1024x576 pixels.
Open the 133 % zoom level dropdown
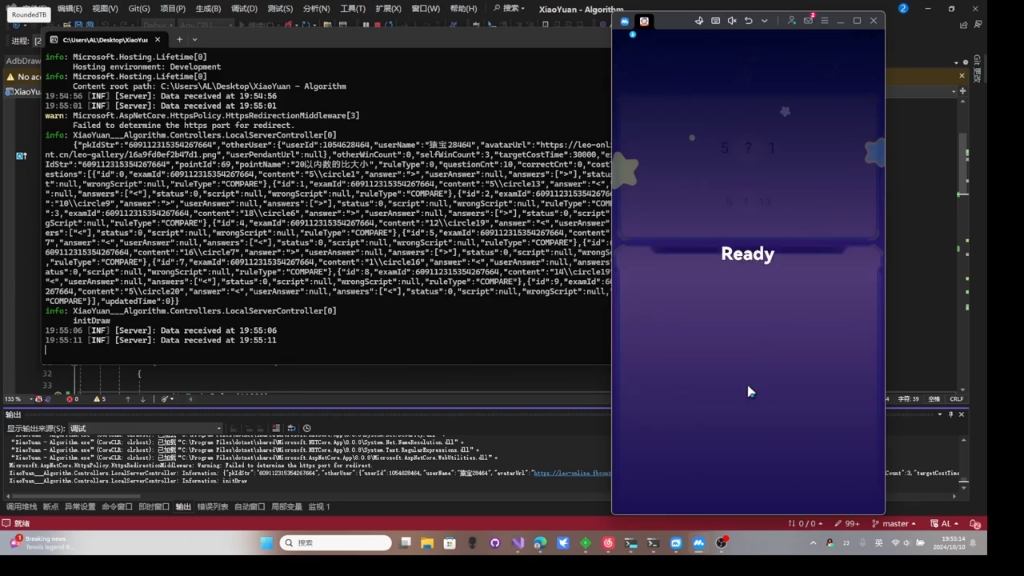click(18, 399)
